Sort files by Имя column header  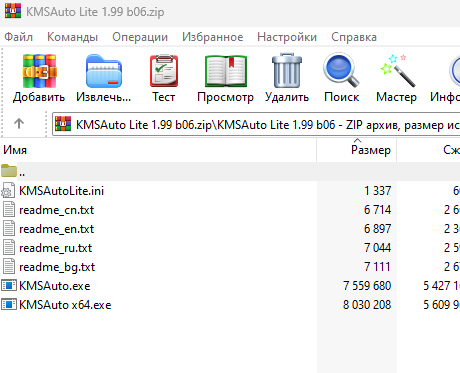158,150
